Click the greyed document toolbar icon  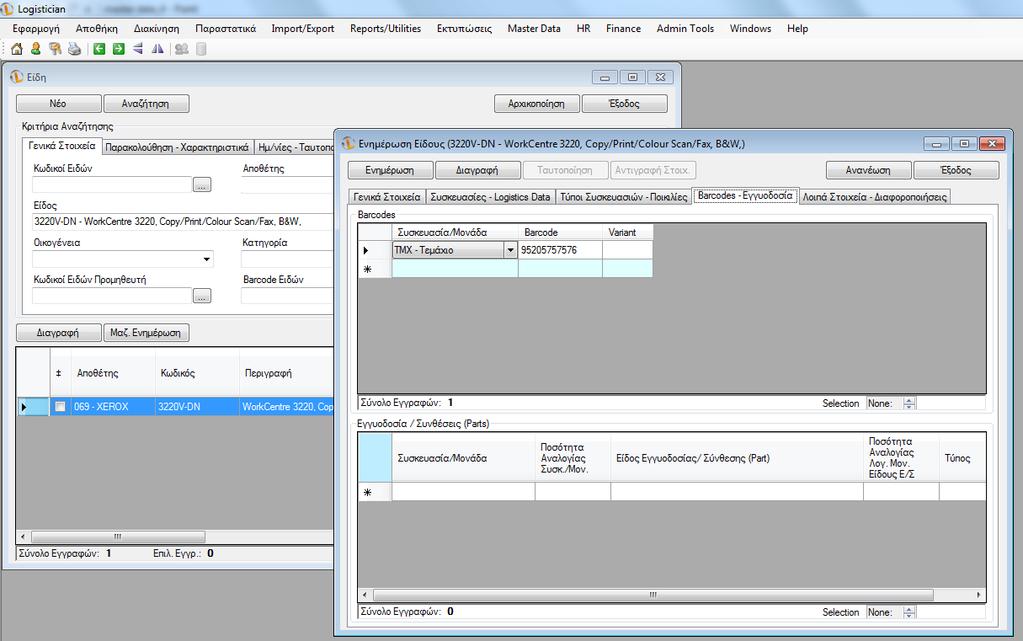[x=201, y=49]
